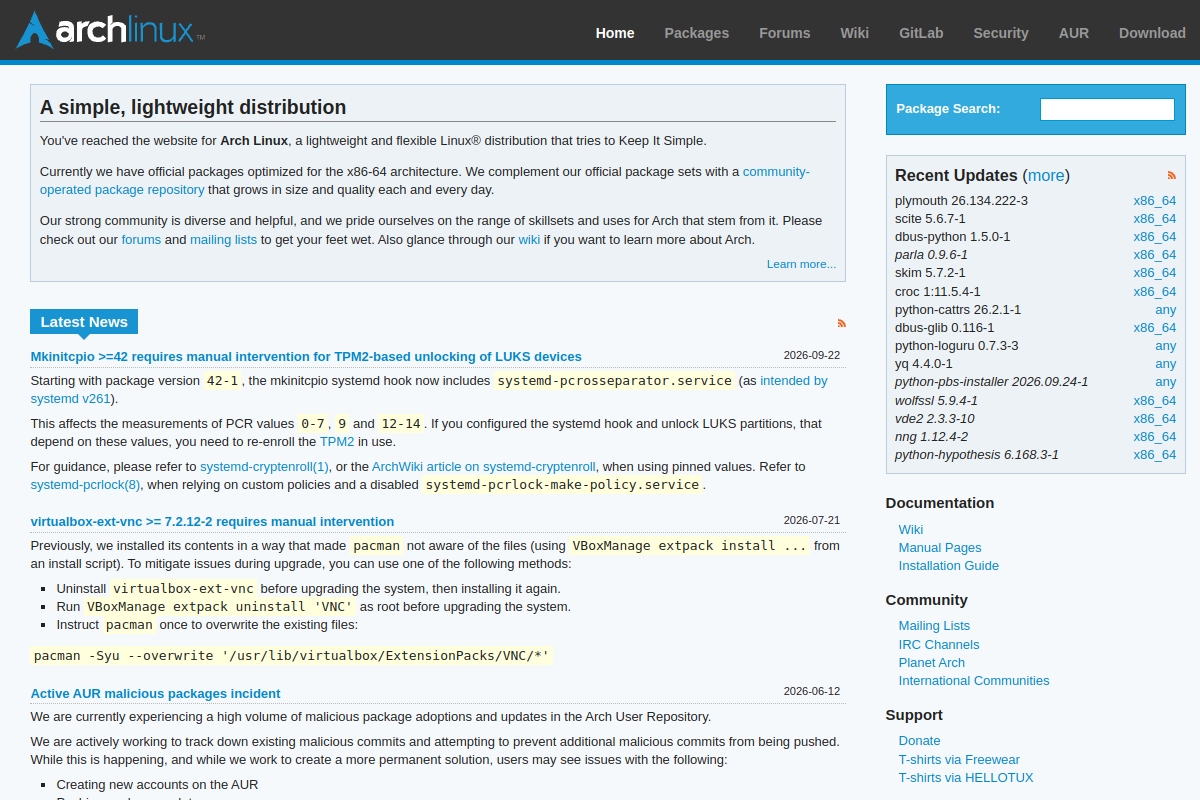The height and width of the screenshot is (800, 1200).
Task: Open the Security nav item
Action: pos(1001,33)
